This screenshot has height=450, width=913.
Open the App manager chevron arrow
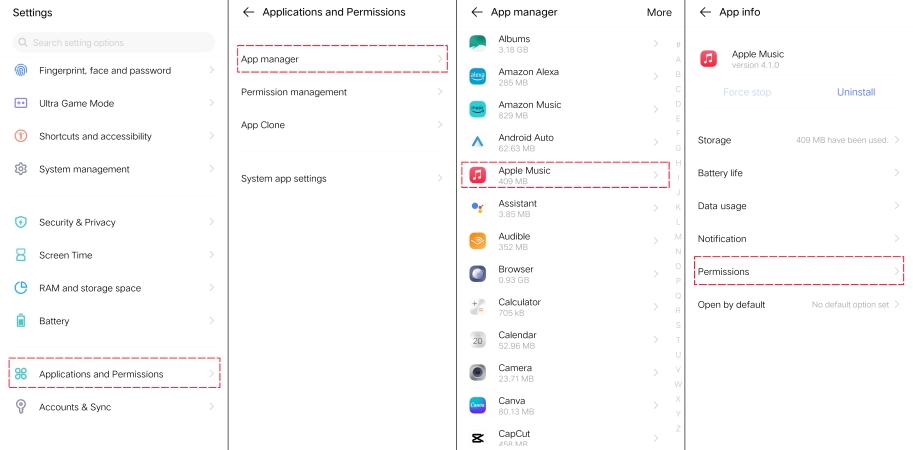440,59
